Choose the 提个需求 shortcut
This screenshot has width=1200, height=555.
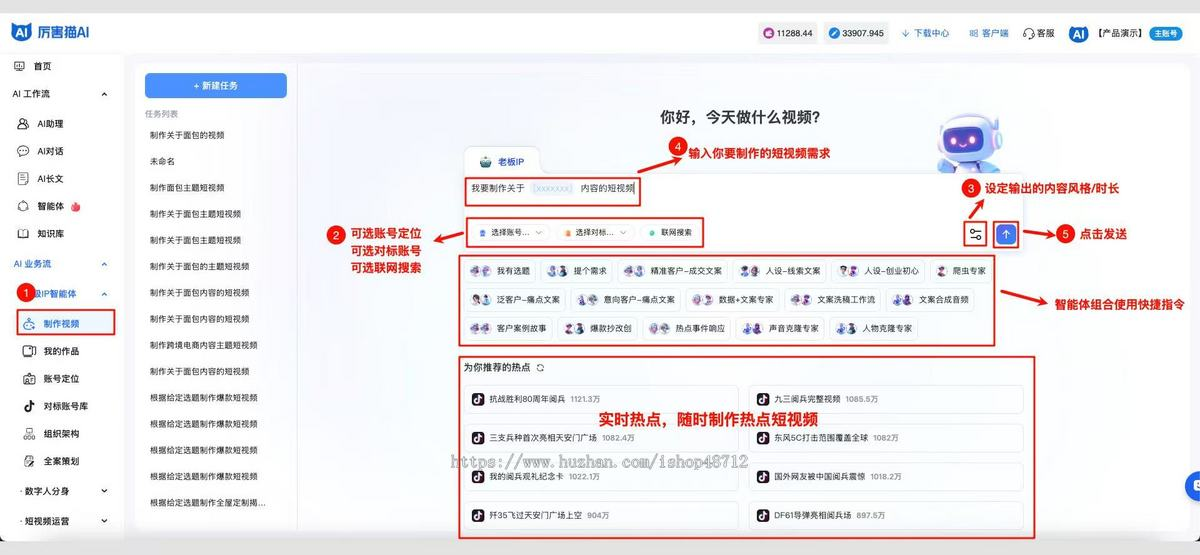[x=576, y=271]
